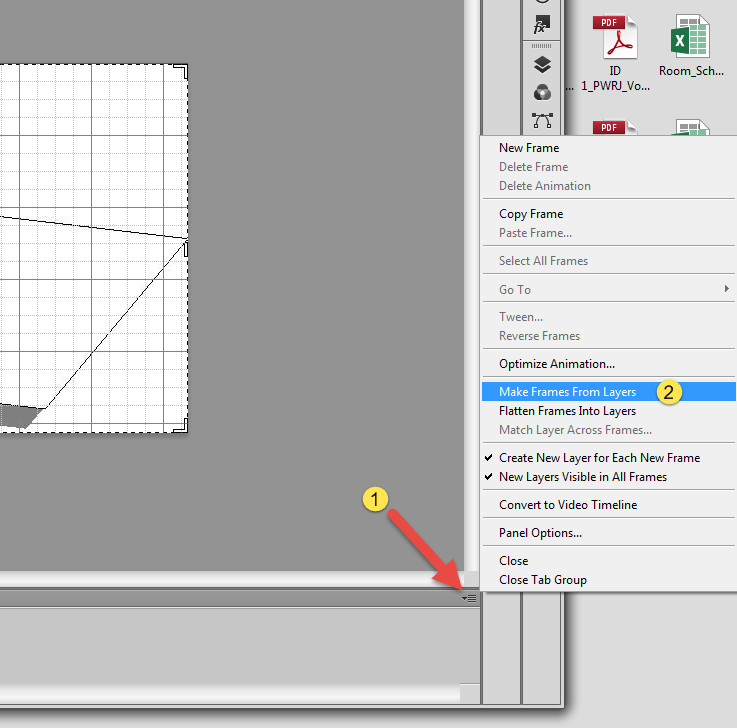
Task: Click the panel dock gripper above Layers icon
Action: [541, 46]
